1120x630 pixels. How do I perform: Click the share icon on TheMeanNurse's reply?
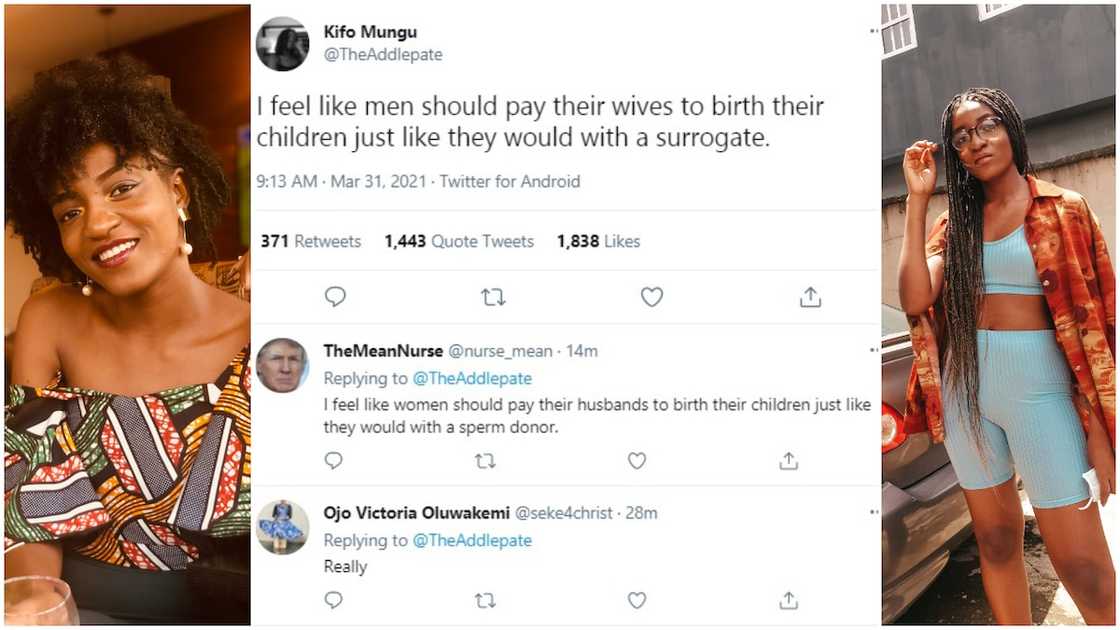788,458
